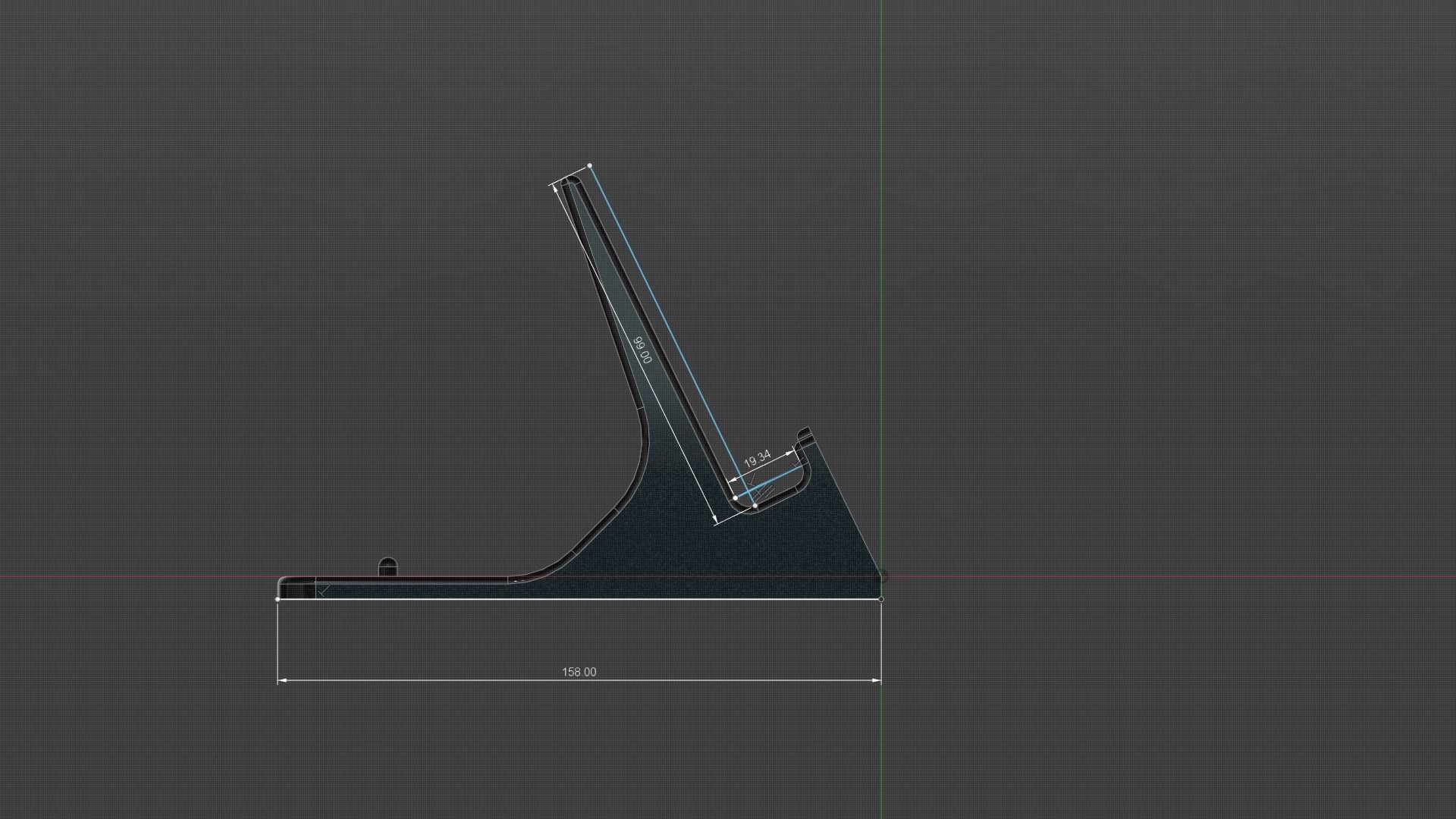
Task: Select the sketch point at the top of the stand arm
Action: (x=591, y=165)
